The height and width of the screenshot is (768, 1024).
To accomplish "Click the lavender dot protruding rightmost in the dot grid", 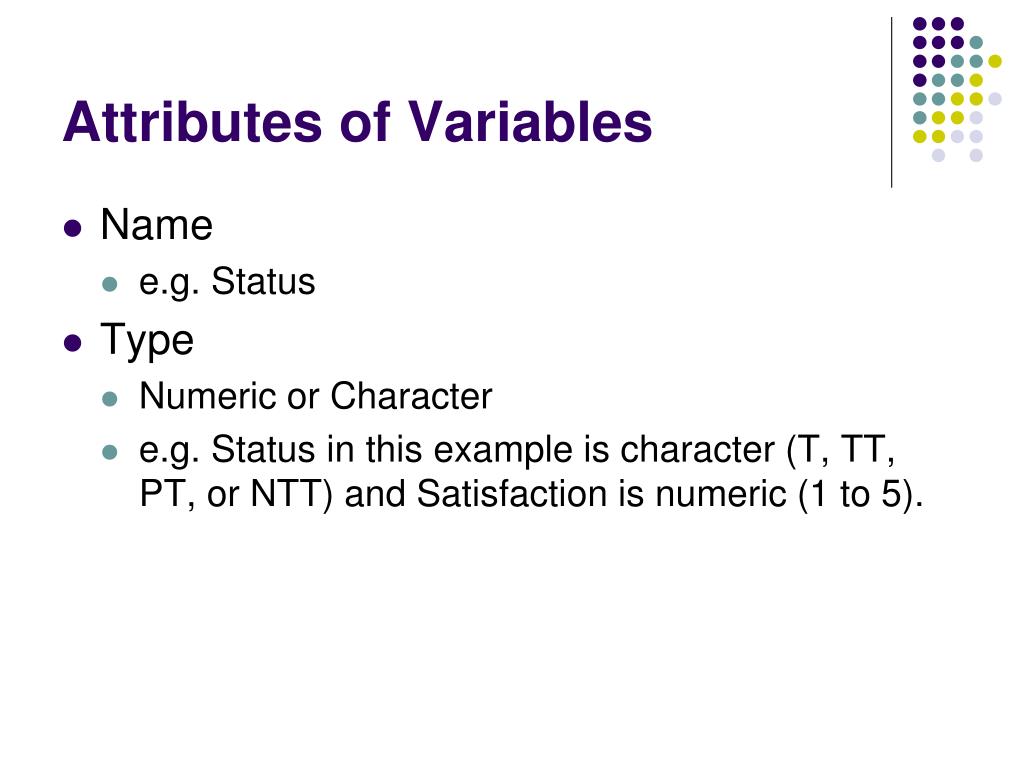I will click(x=995, y=98).
